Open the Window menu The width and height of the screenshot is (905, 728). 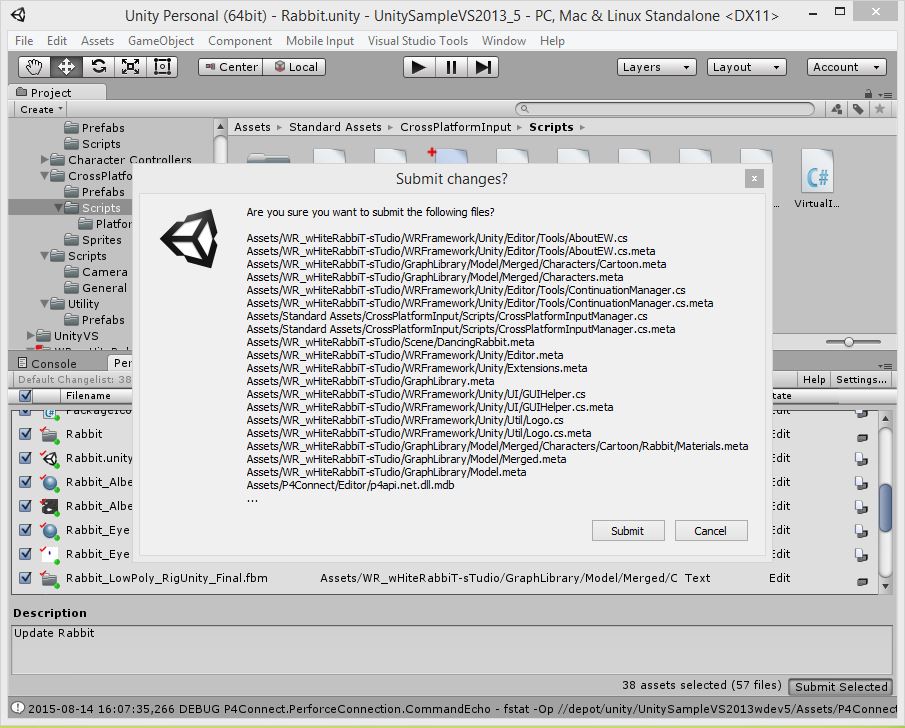[x=503, y=41]
